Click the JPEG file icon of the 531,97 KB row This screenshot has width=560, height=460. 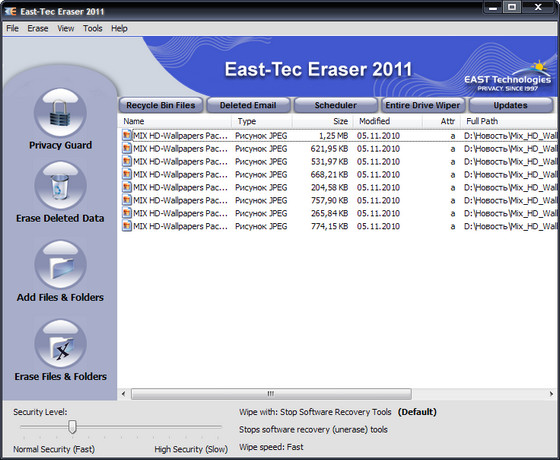126,161
